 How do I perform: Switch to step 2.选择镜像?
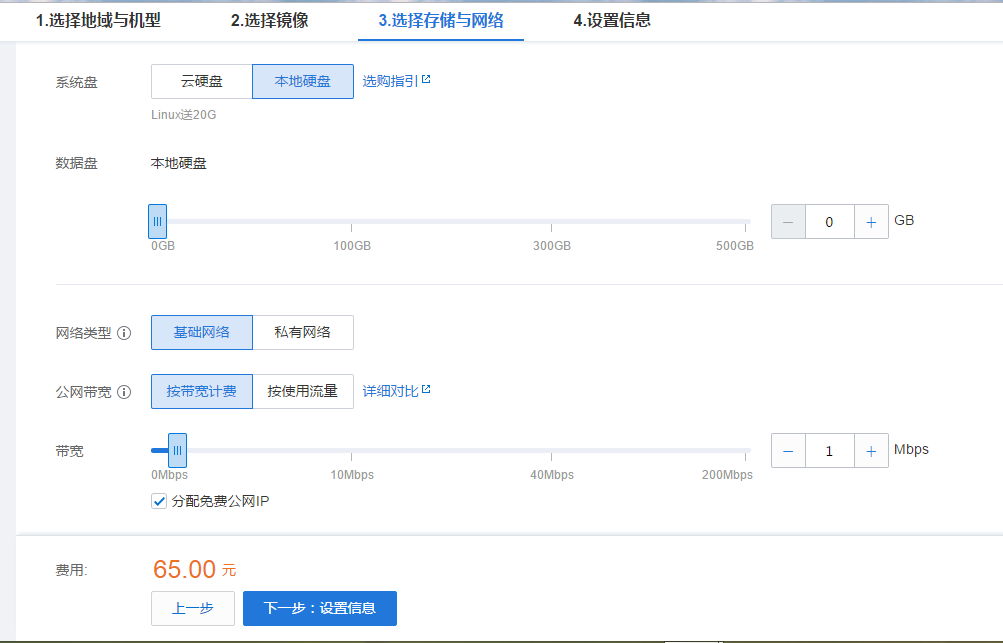coord(269,20)
